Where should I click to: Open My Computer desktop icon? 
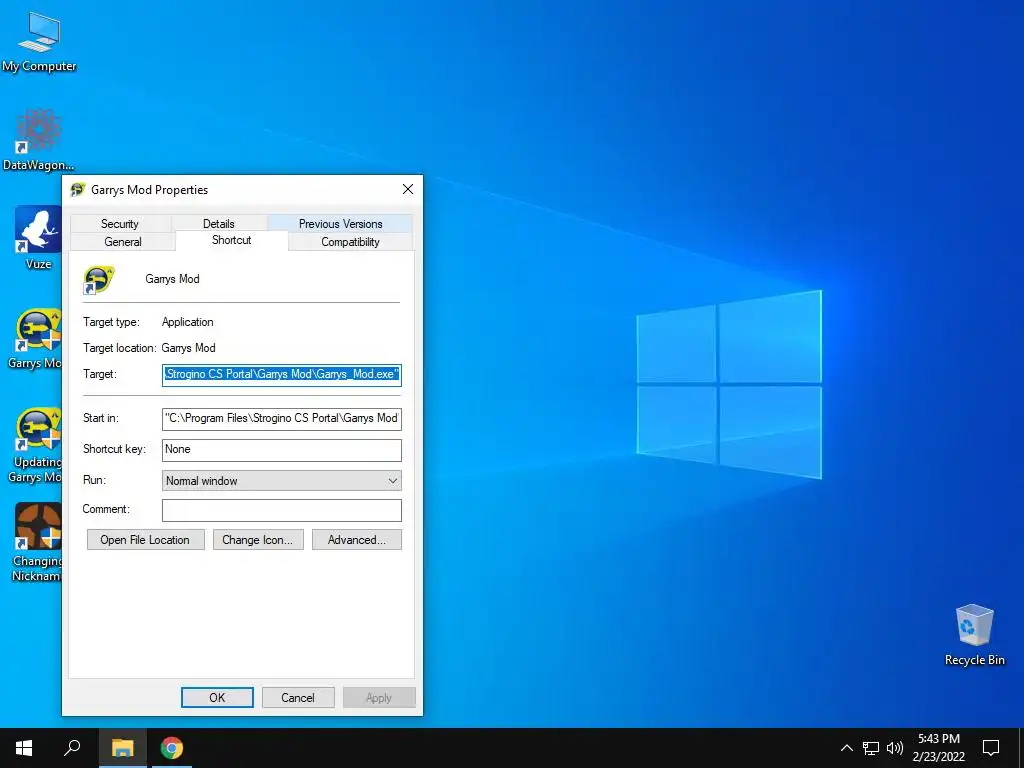pyautogui.click(x=39, y=40)
